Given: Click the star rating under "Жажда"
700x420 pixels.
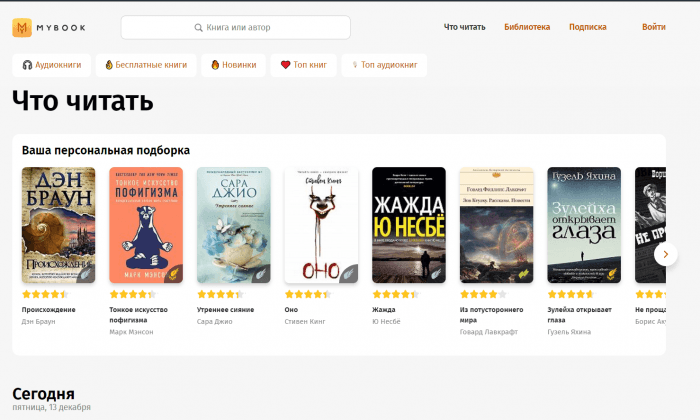Looking at the screenshot, I should pos(396,294).
